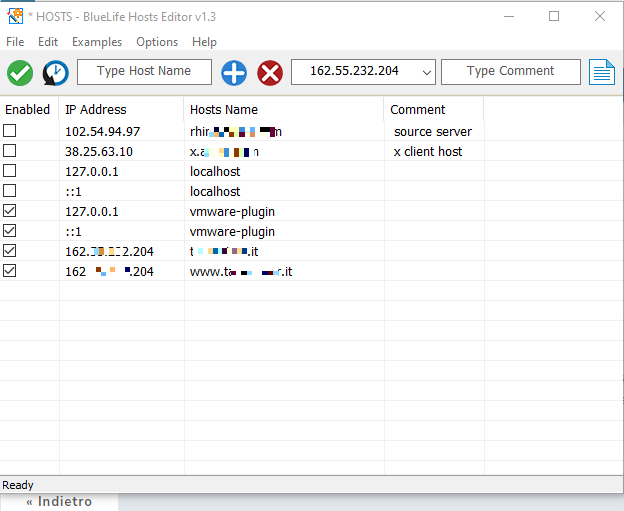Screen dimensions: 624x511
Task: Focus the Type Comment field
Action: coord(511,72)
